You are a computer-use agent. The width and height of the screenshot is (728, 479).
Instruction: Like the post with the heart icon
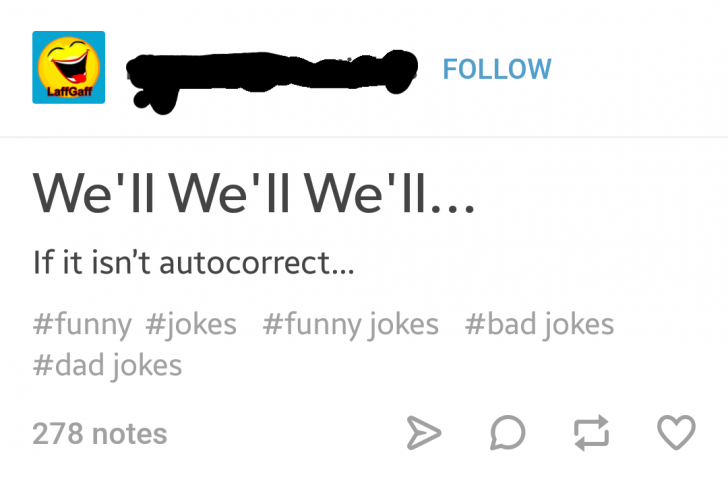pyautogui.click(x=676, y=433)
